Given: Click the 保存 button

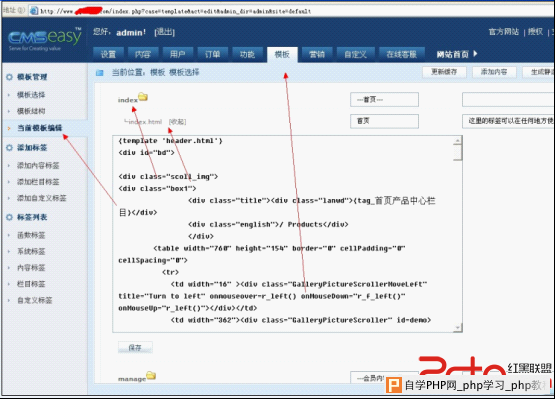Looking at the screenshot, I should pyautogui.click(x=135, y=347).
